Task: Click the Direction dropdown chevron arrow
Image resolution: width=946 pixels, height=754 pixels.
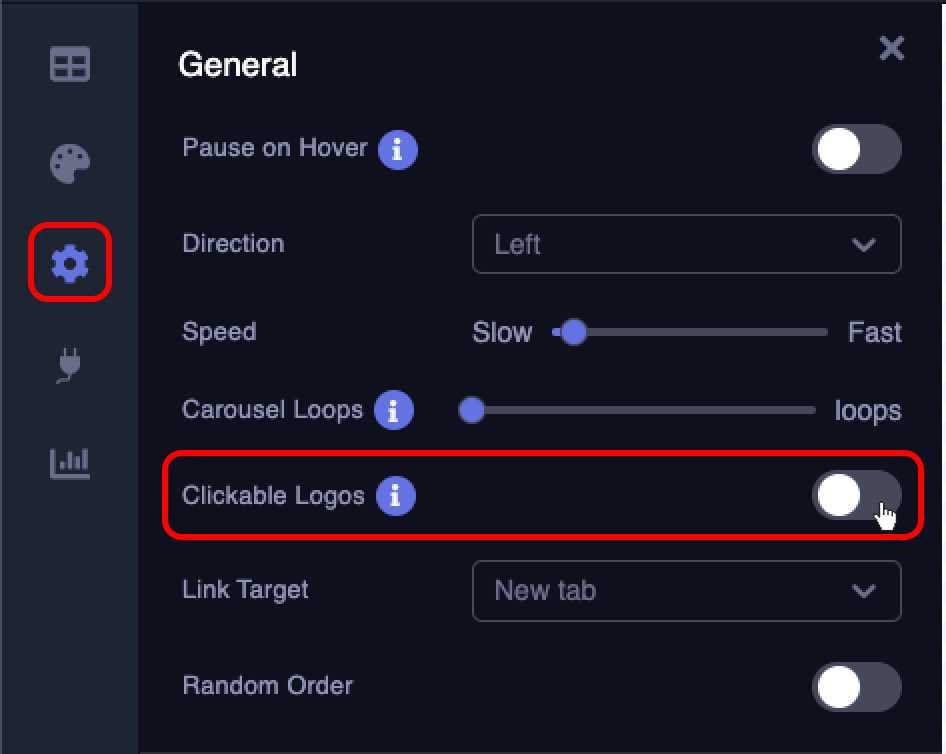Action: [862, 244]
